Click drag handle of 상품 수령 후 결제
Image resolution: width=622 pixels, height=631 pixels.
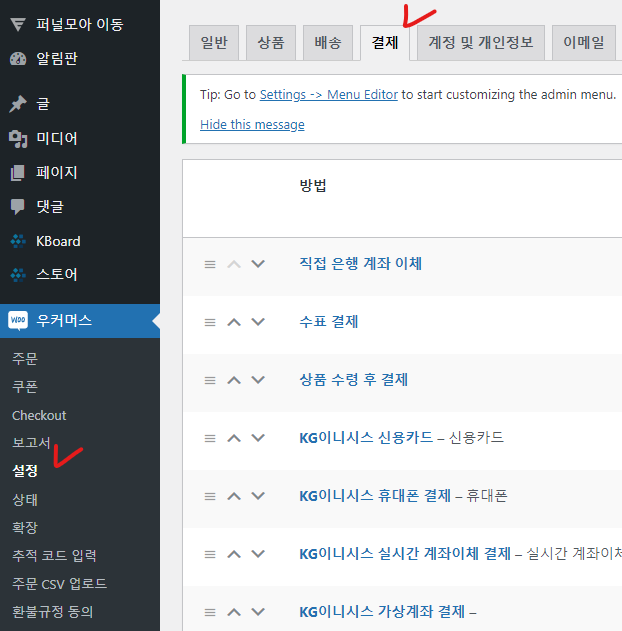[210, 380]
